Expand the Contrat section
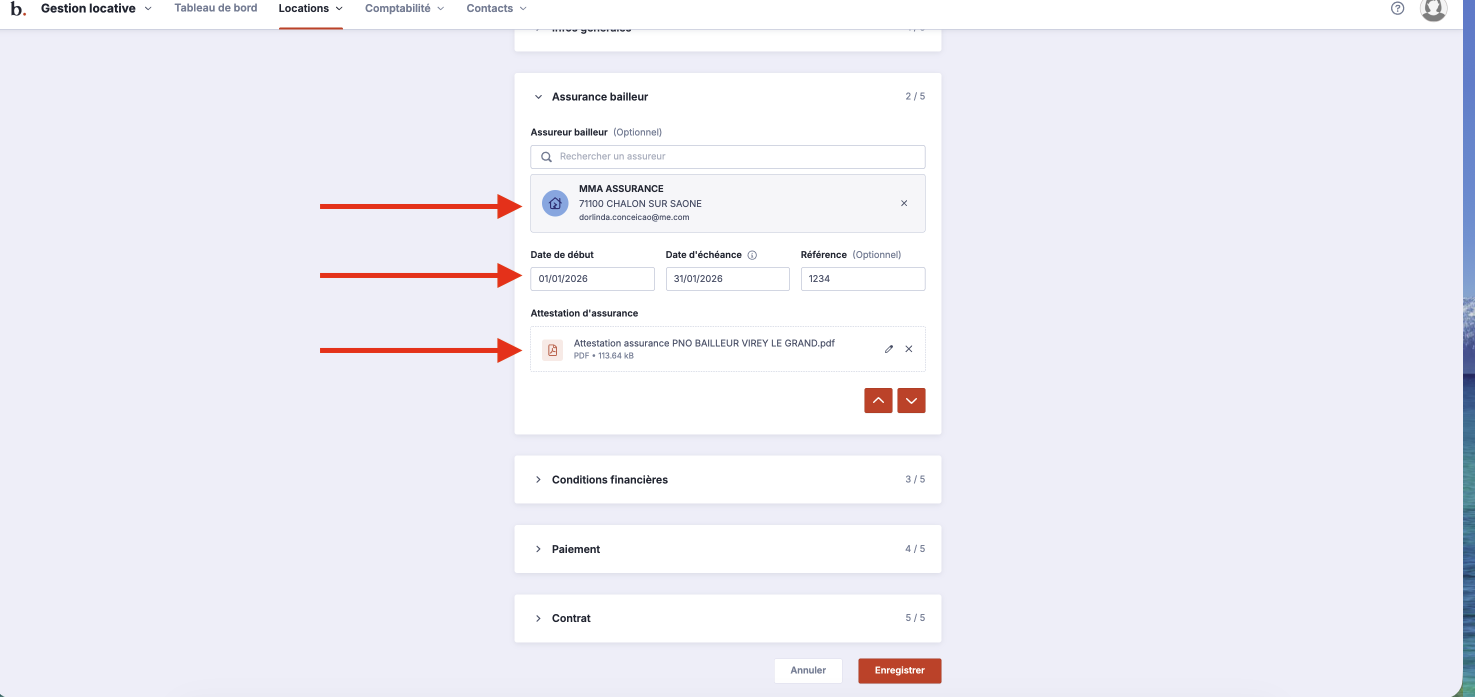 (539, 618)
